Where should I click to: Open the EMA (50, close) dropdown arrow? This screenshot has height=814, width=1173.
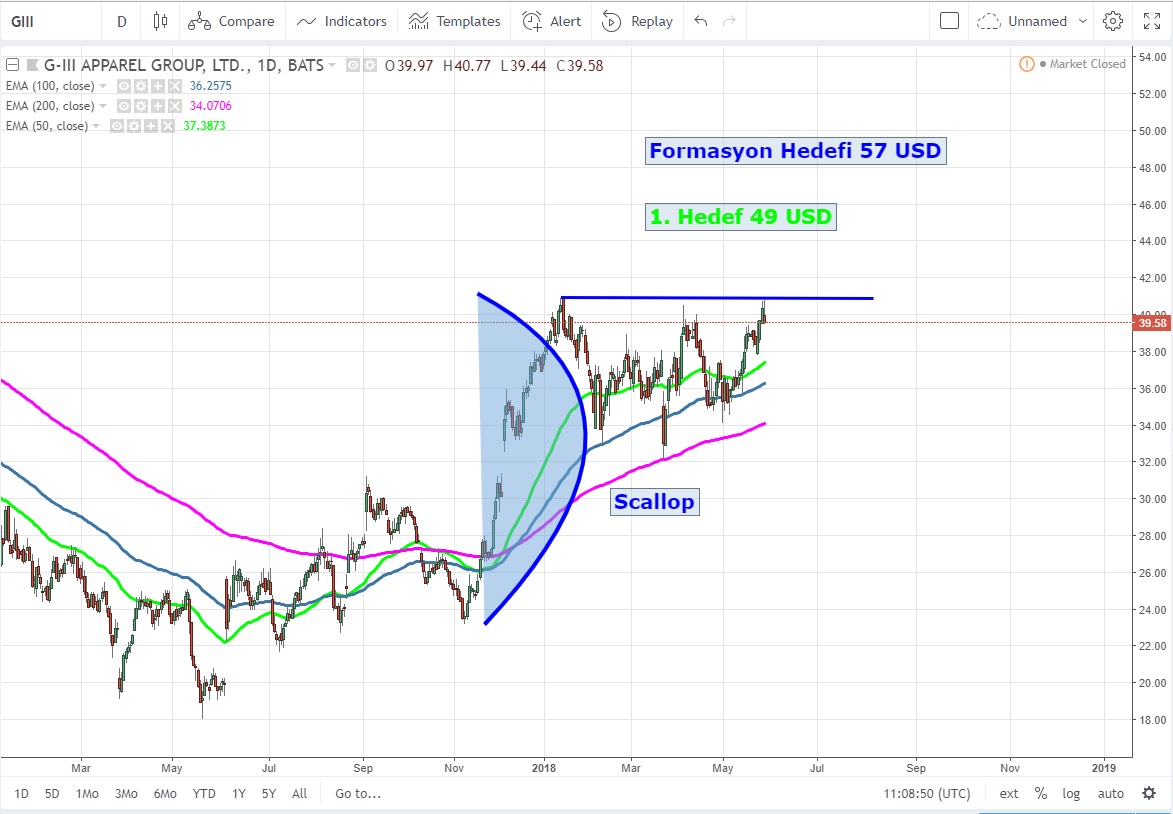tap(97, 126)
